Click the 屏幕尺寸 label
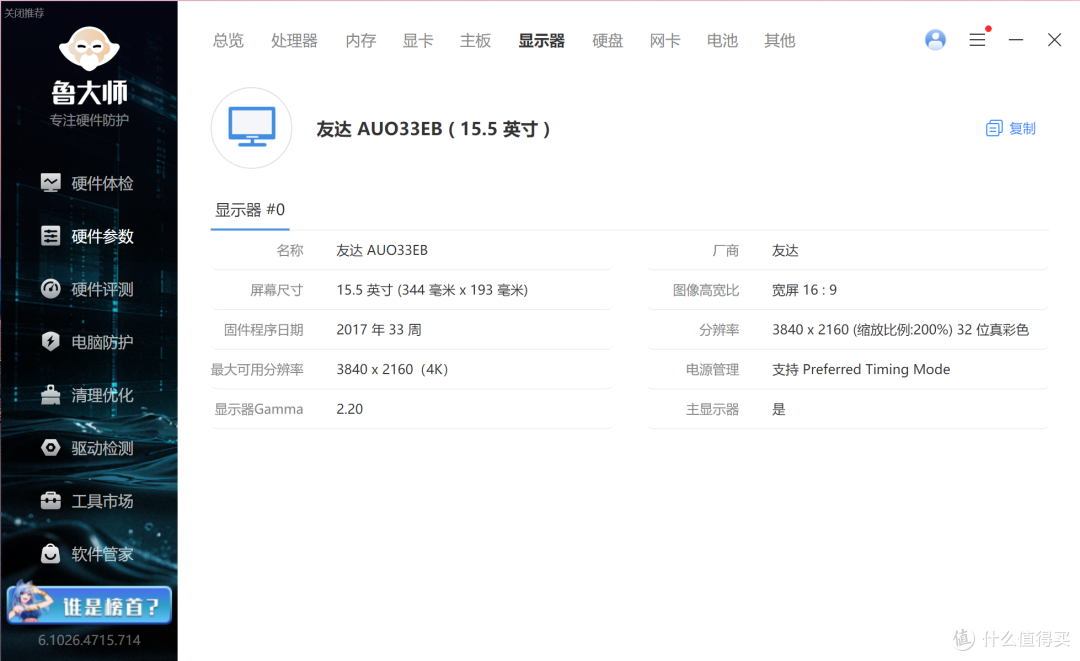 276,290
